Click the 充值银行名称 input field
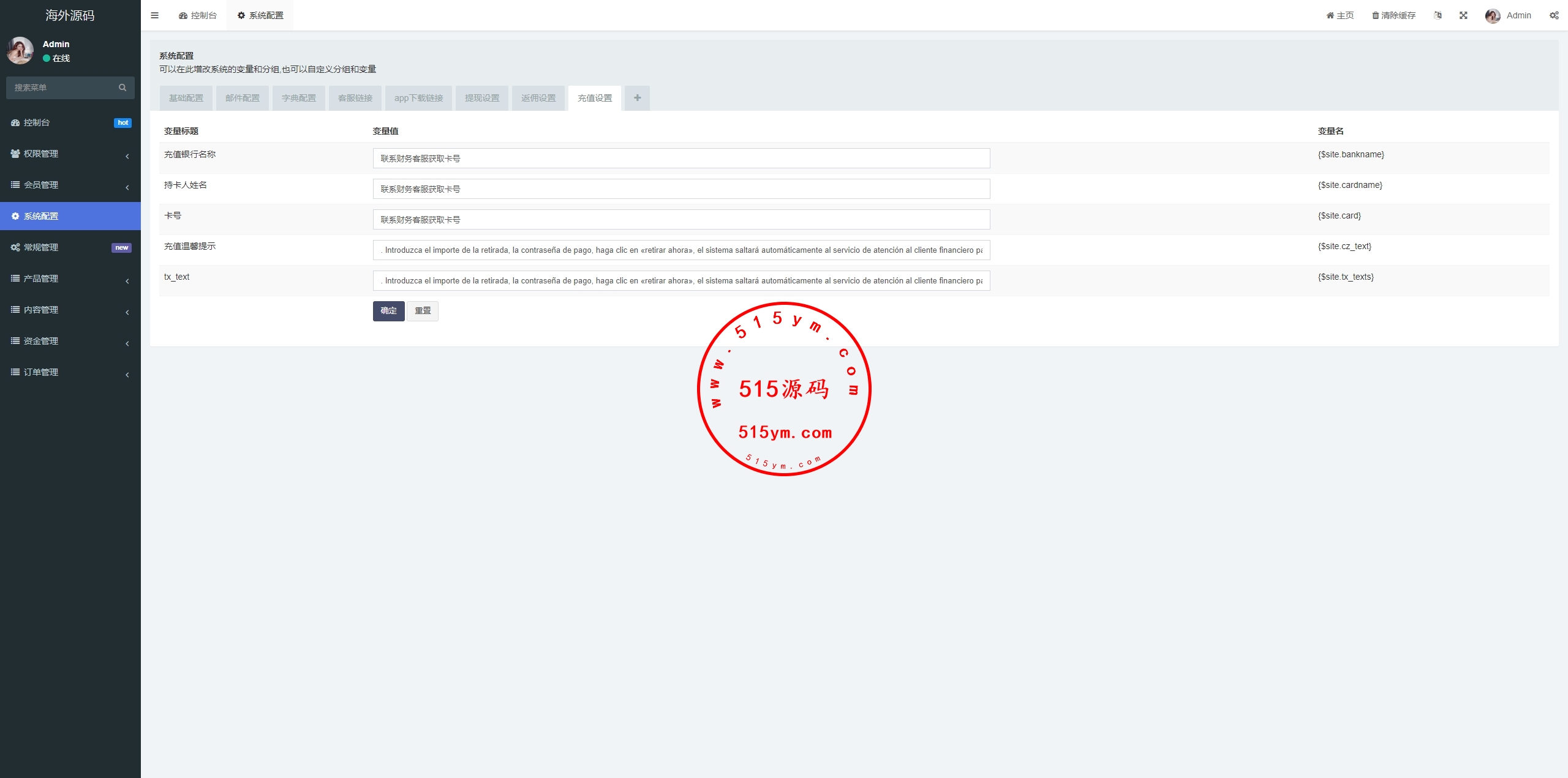Screen dimensions: 1568x778 [x=680, y=159]
